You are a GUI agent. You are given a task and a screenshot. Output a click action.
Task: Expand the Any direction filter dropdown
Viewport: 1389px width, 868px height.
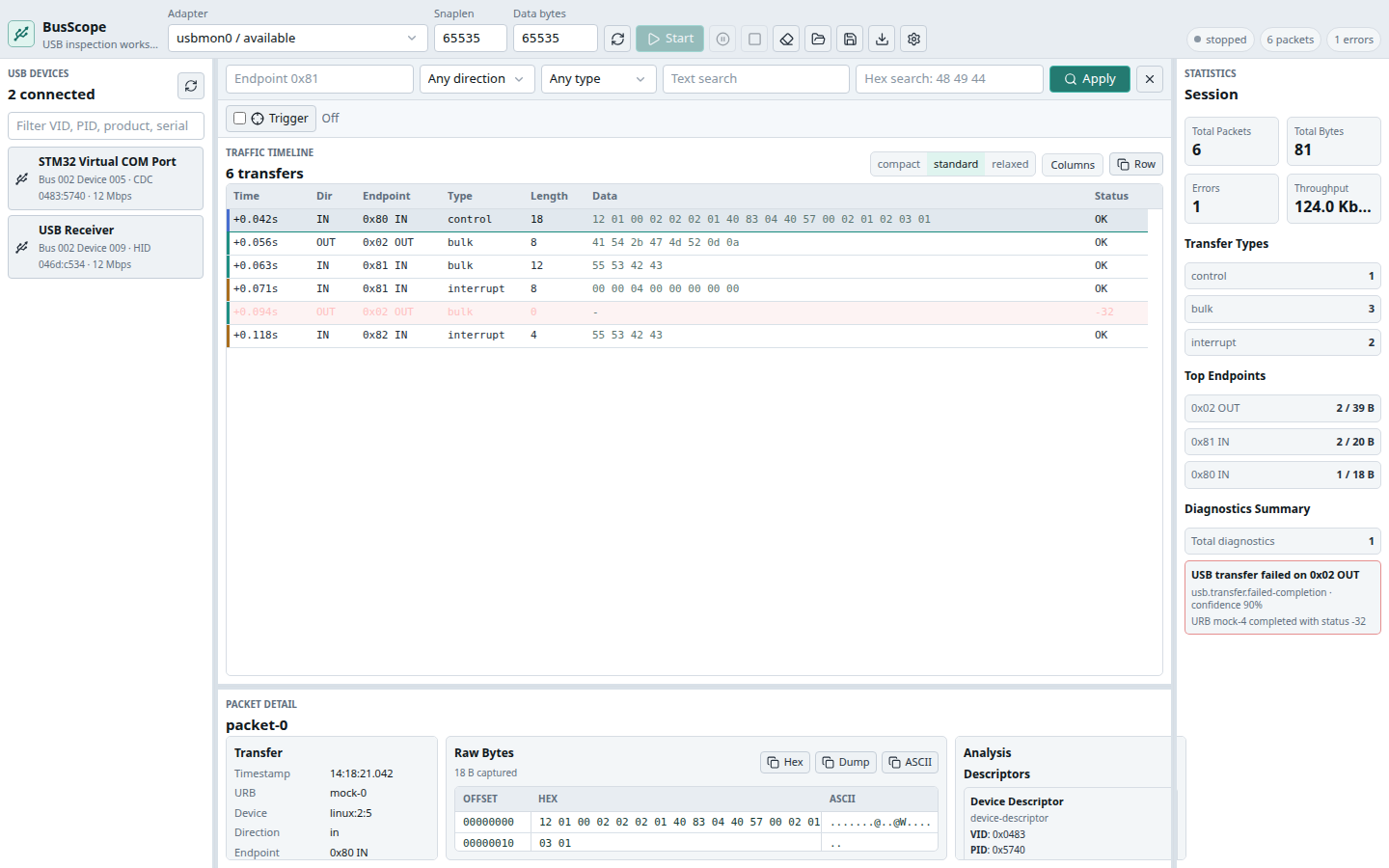[477, 79]
